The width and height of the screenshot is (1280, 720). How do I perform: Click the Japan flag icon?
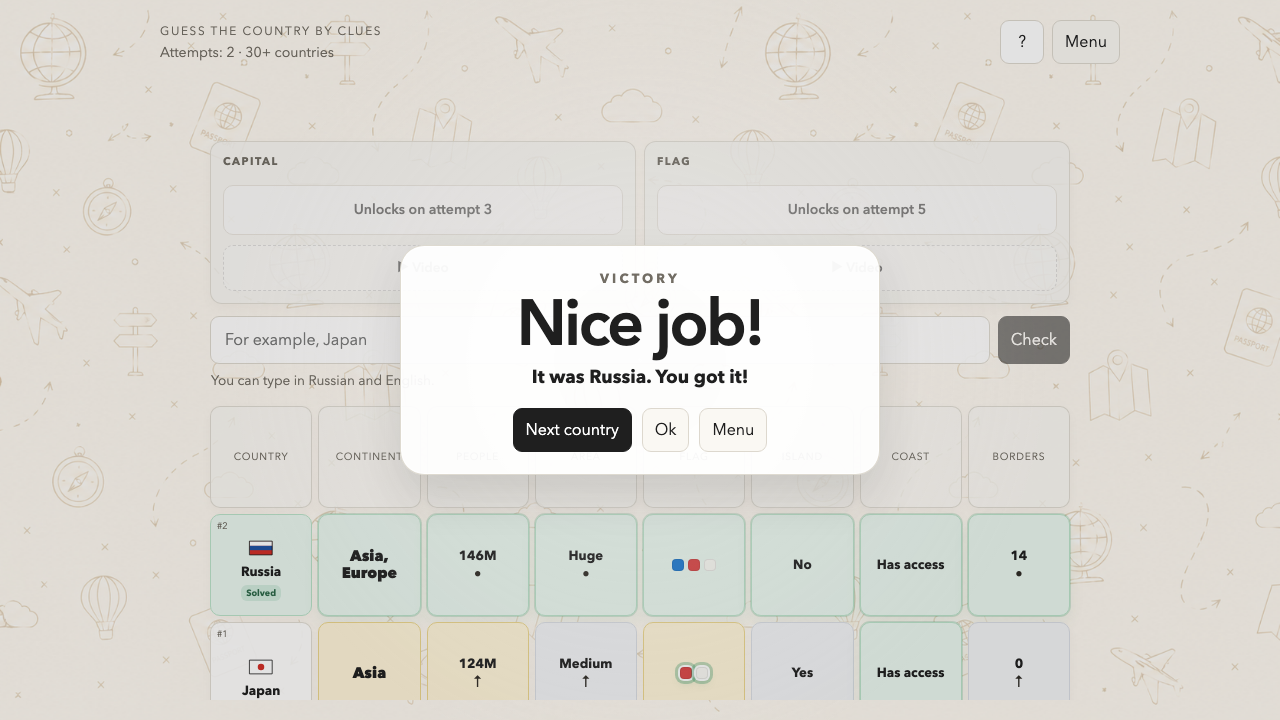tap(261, 667)
